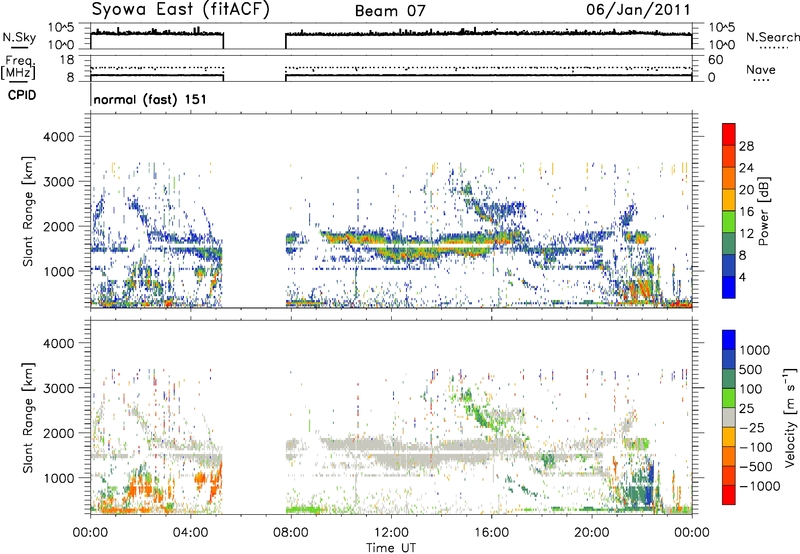Click the 'Nave' legend label
The image size is (800, 554).
click(761, 69)
